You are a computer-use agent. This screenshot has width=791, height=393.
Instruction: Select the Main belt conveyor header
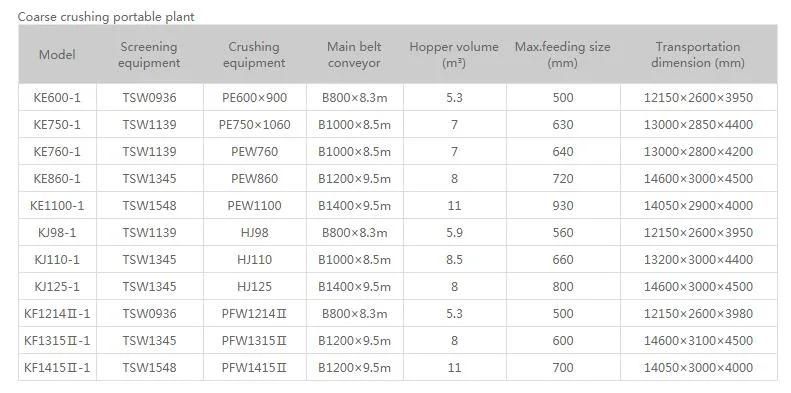(354, 54)
